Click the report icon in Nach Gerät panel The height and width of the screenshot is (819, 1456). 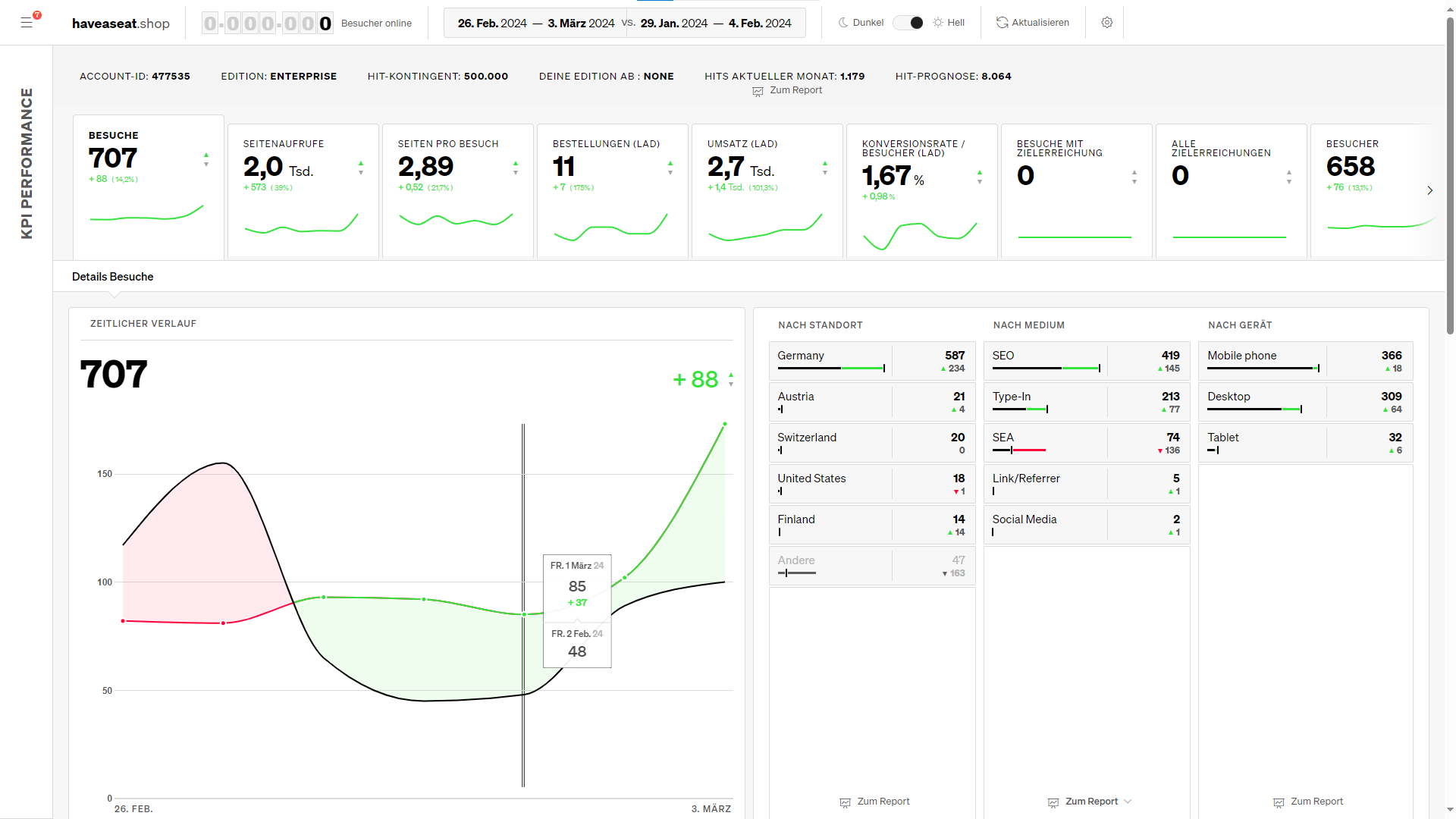1279,802
